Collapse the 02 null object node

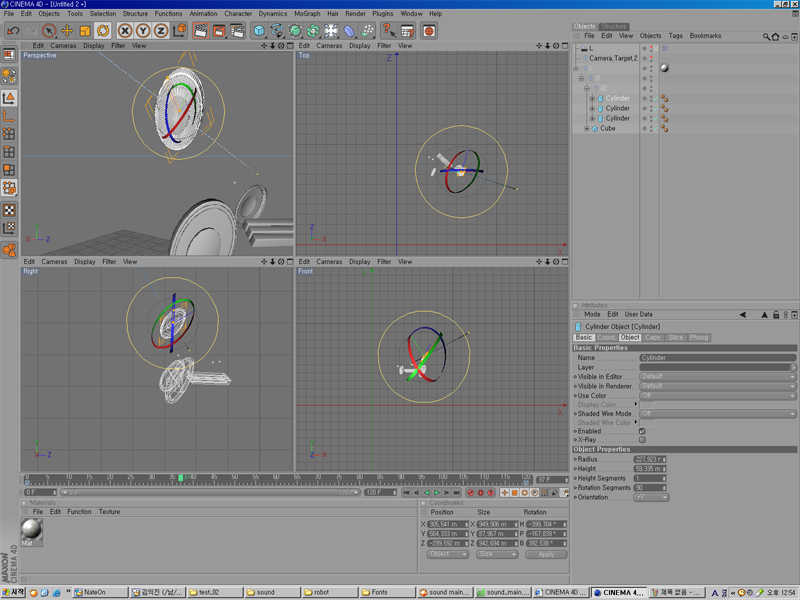click(587, 88)
